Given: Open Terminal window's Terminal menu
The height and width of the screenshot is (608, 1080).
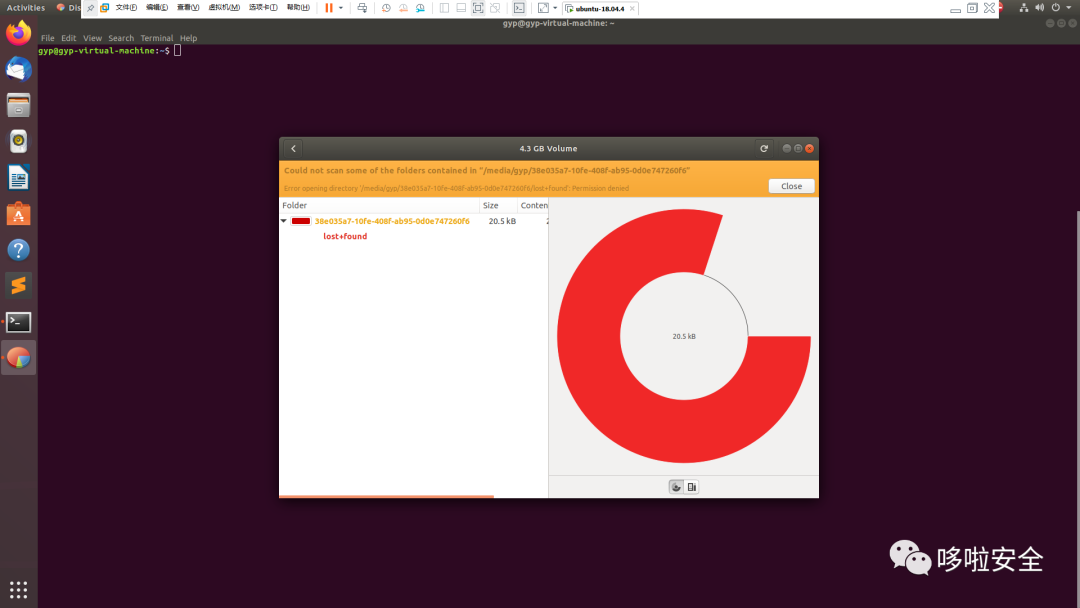Looking at the screenshot, I should click(157, 39).
